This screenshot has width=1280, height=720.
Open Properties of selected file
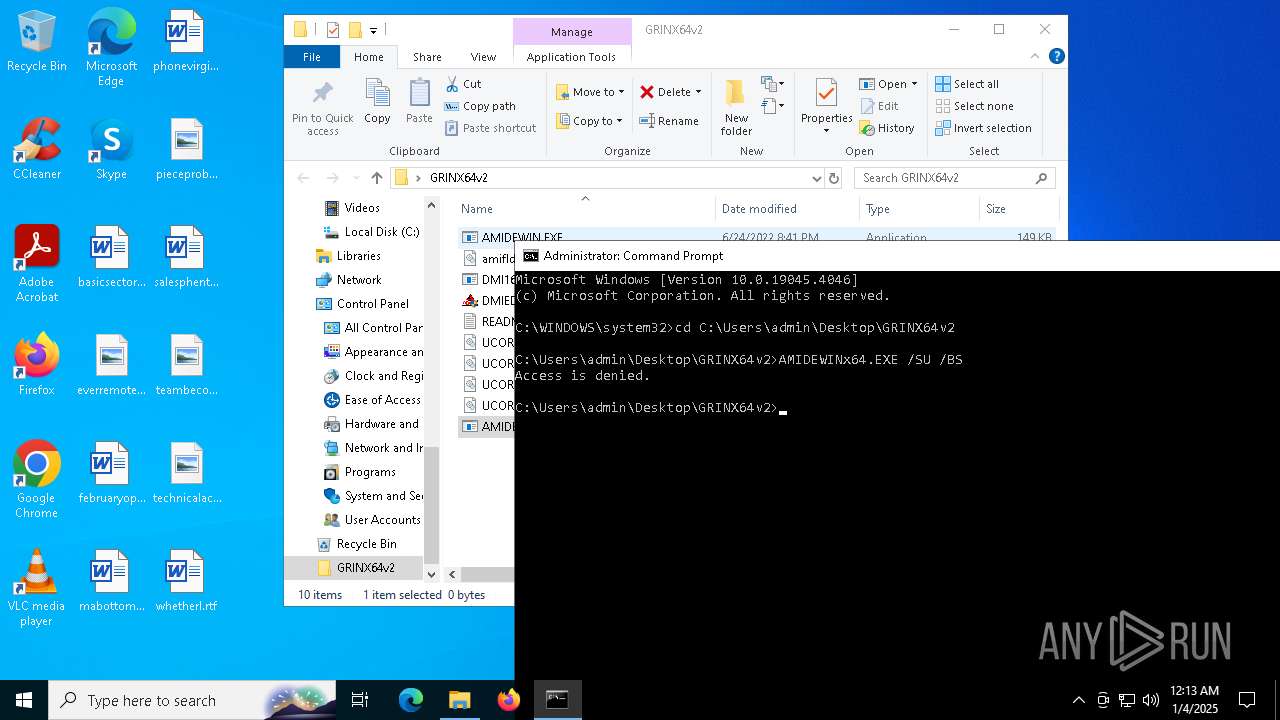[x=826, y=107]
